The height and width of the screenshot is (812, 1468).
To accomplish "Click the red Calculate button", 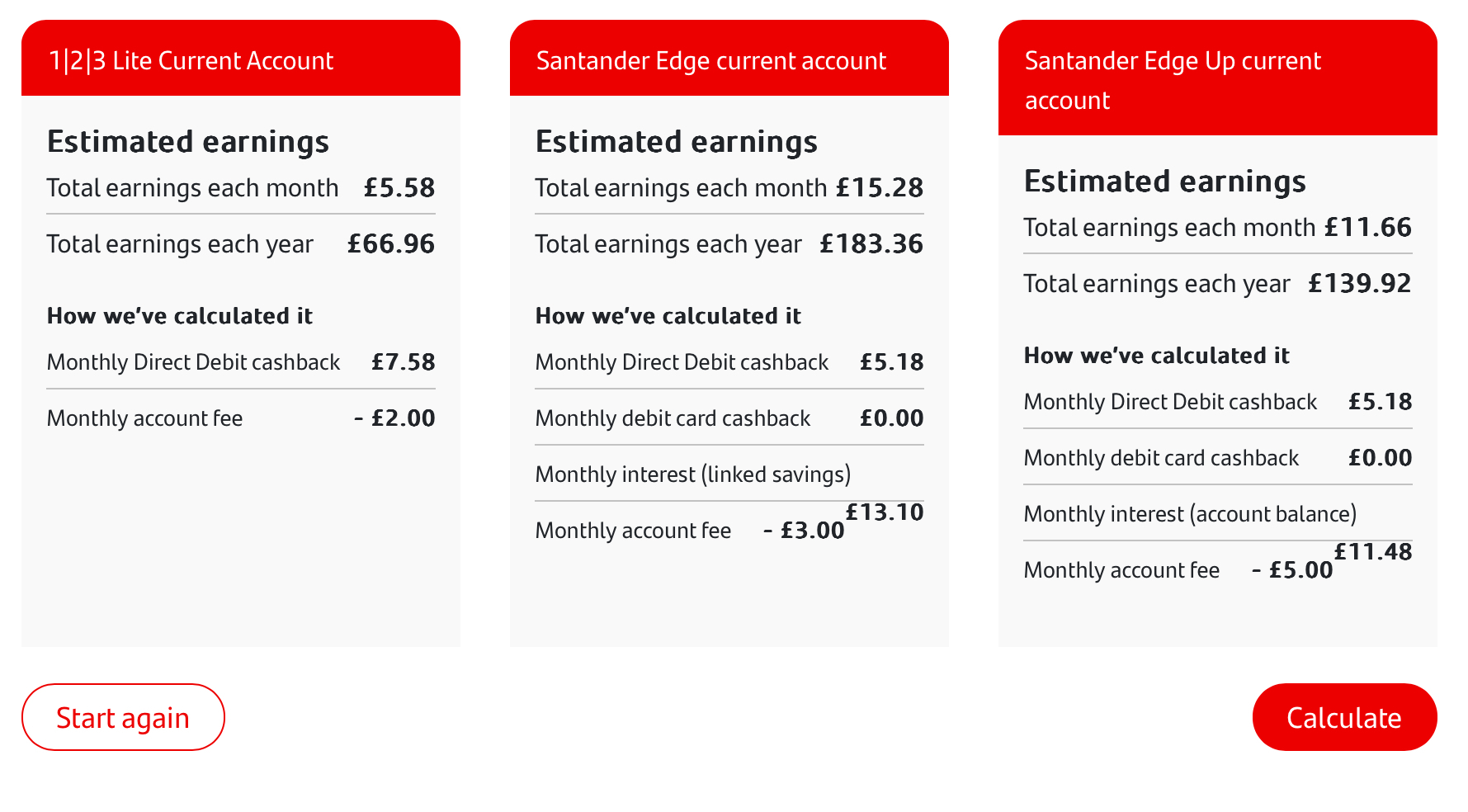I will coord(1344,717).
